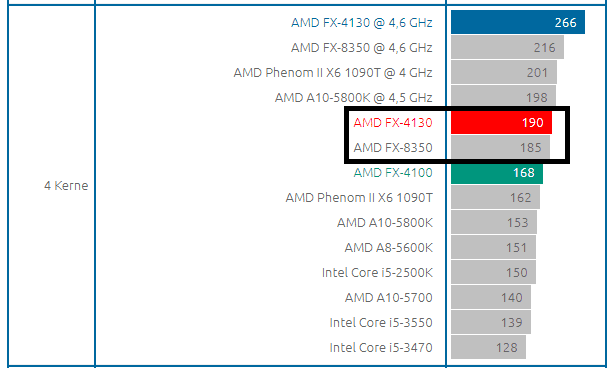This screenshot has height=368, width=611.
Task: Click the blue 266 bar for FX-4130 overclocked
Action: coord(518,22)
